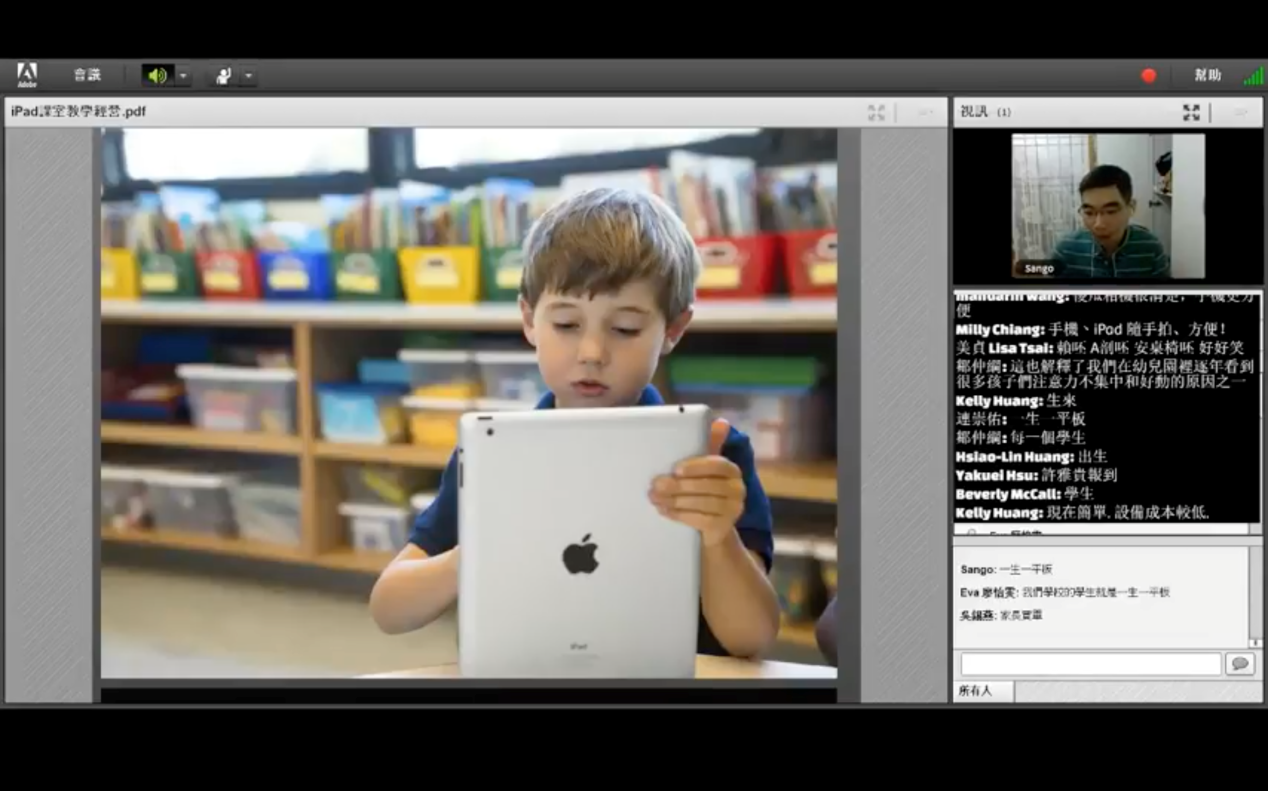Click the Sango name label on video
This screenshot has width=1268, height=791.
[x=1039, y=268]
